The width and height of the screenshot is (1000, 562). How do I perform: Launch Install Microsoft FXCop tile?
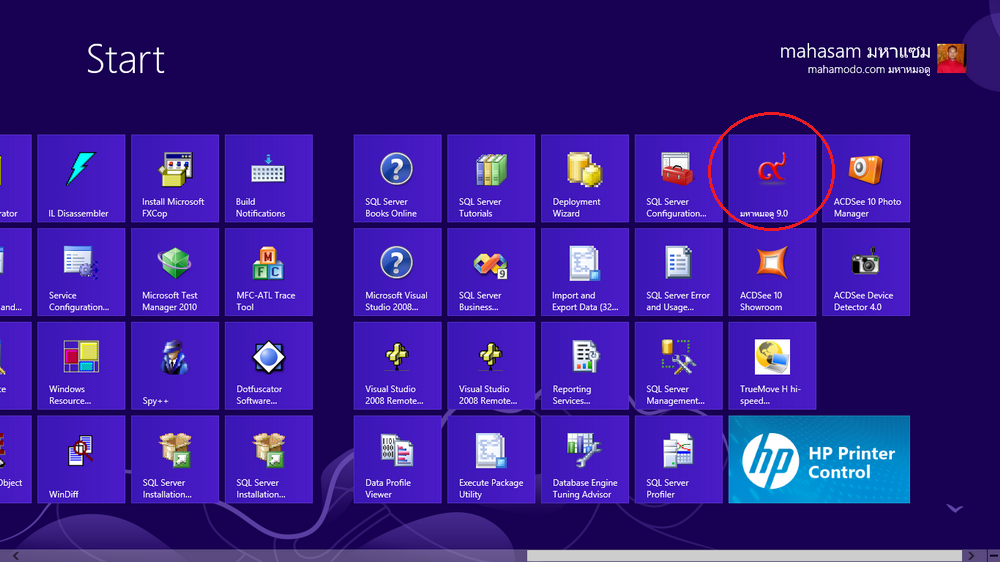(175, 178)
